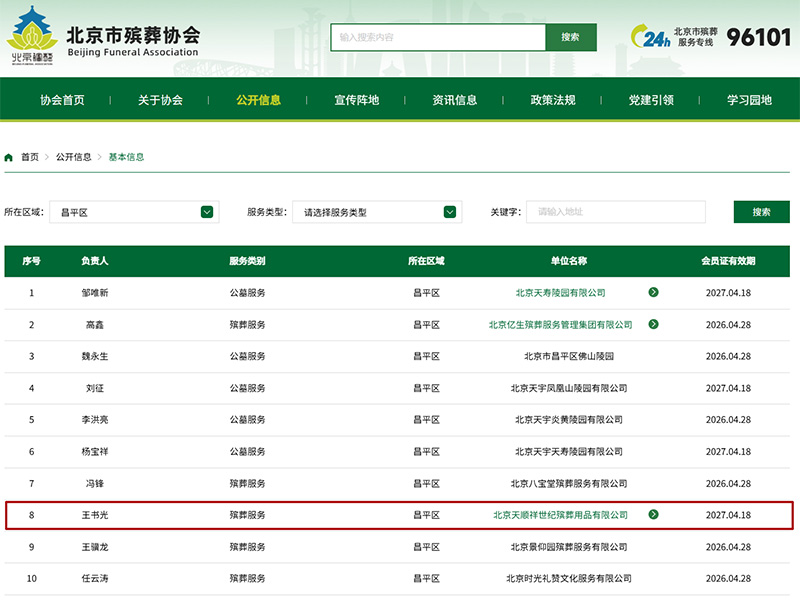Click the home icon in breadcrumb
The image size is (800, 600).
9,157
